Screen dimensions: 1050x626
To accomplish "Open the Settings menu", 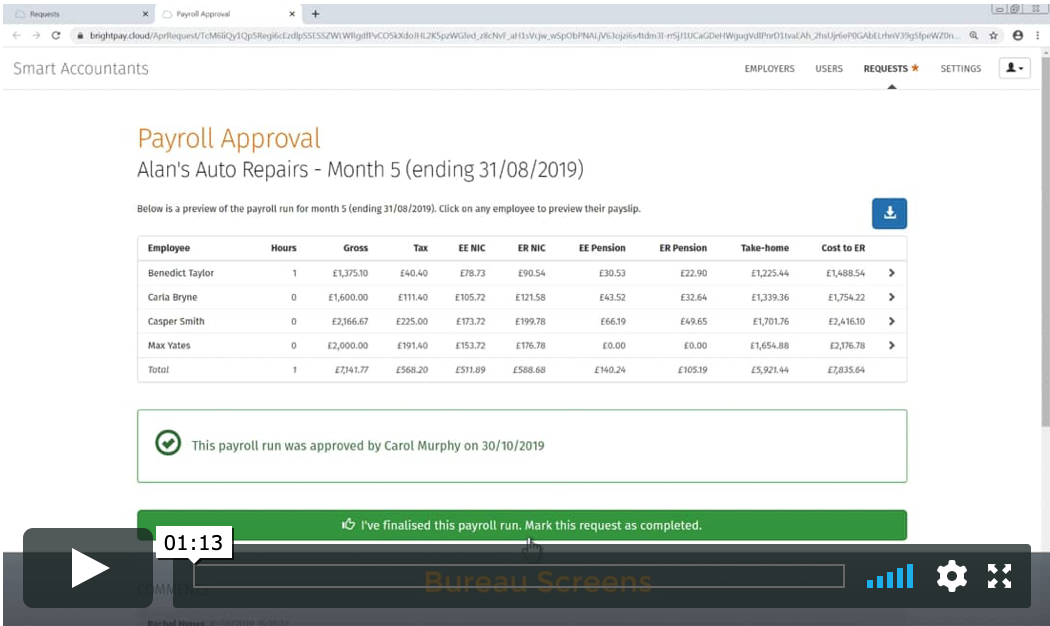I will coord(960,68).
